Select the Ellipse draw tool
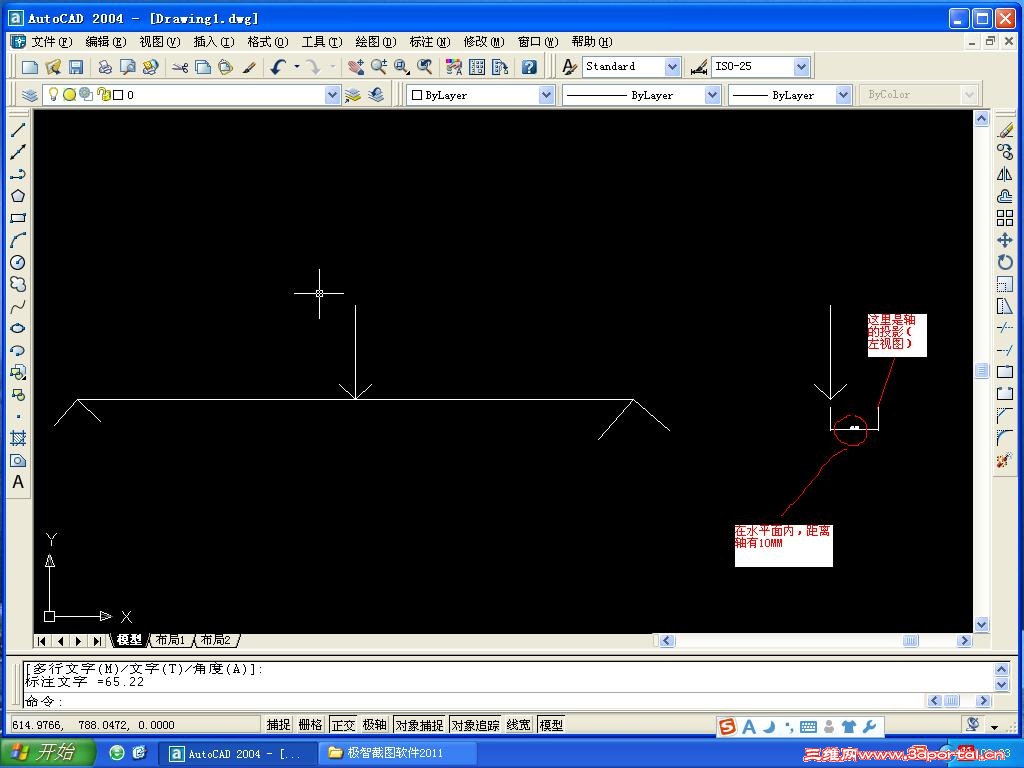1024x768 pixels. coord(18,328)
